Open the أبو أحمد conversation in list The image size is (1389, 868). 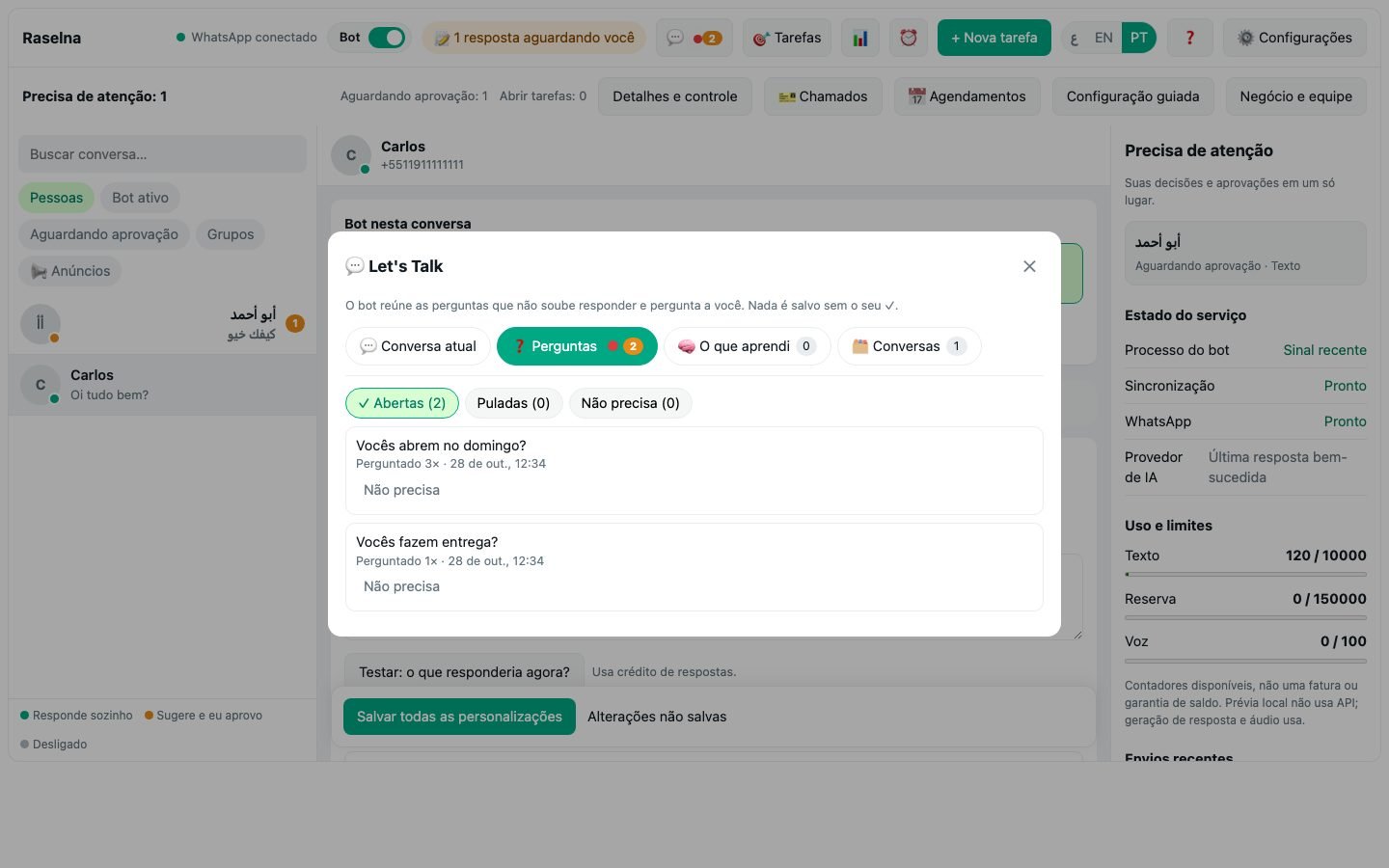(x=162, y=324)
